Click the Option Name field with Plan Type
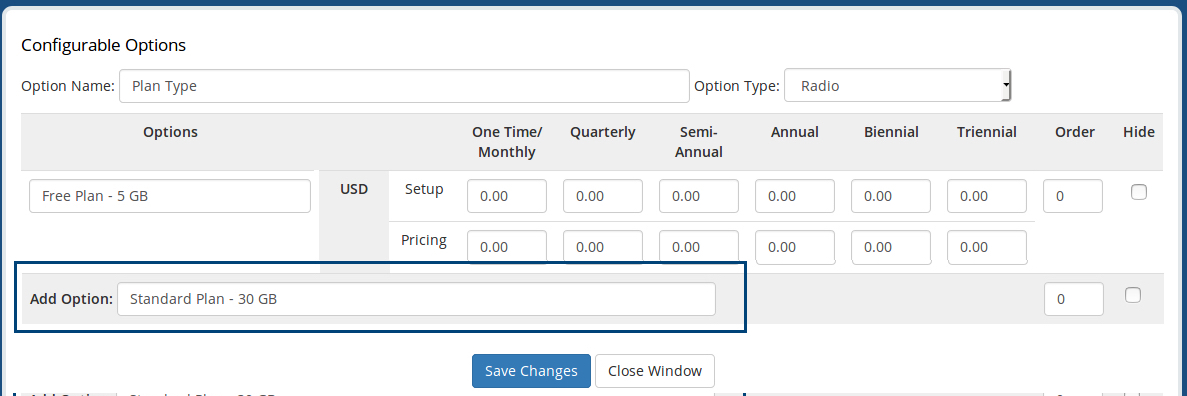 (404, 86)
